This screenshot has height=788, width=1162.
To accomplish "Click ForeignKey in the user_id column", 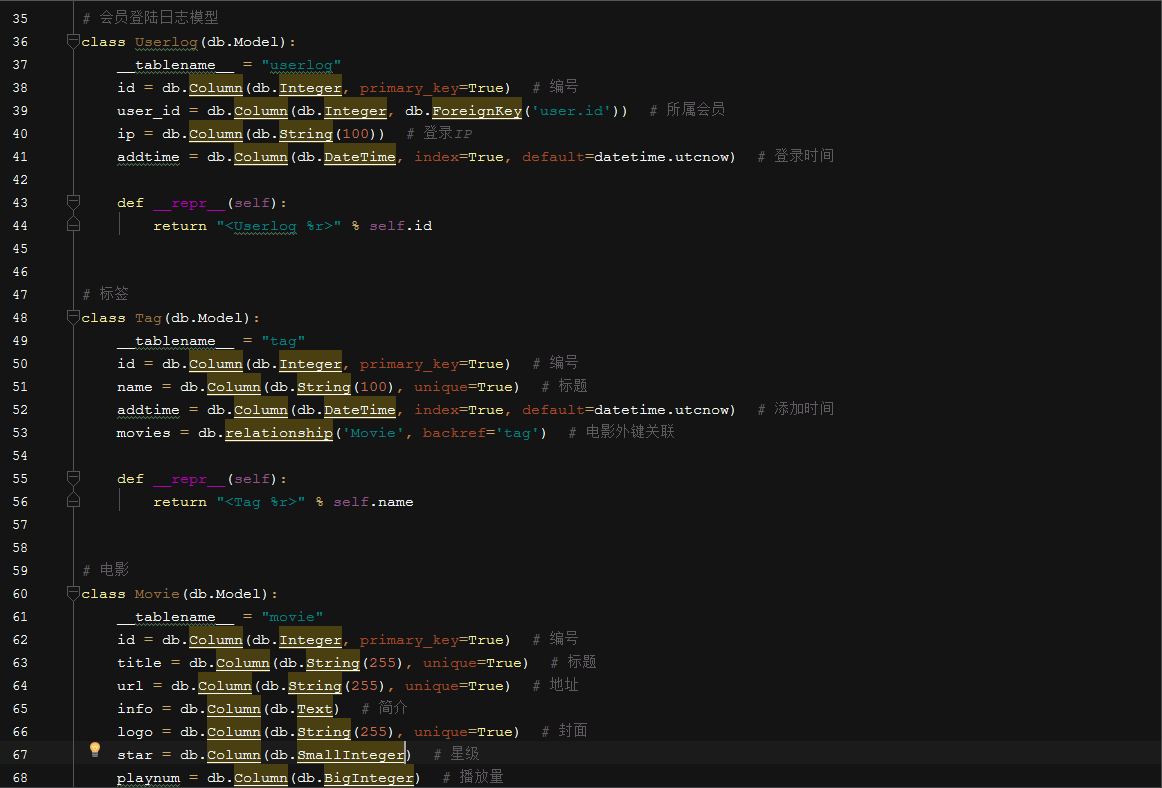I will point(477,111).
